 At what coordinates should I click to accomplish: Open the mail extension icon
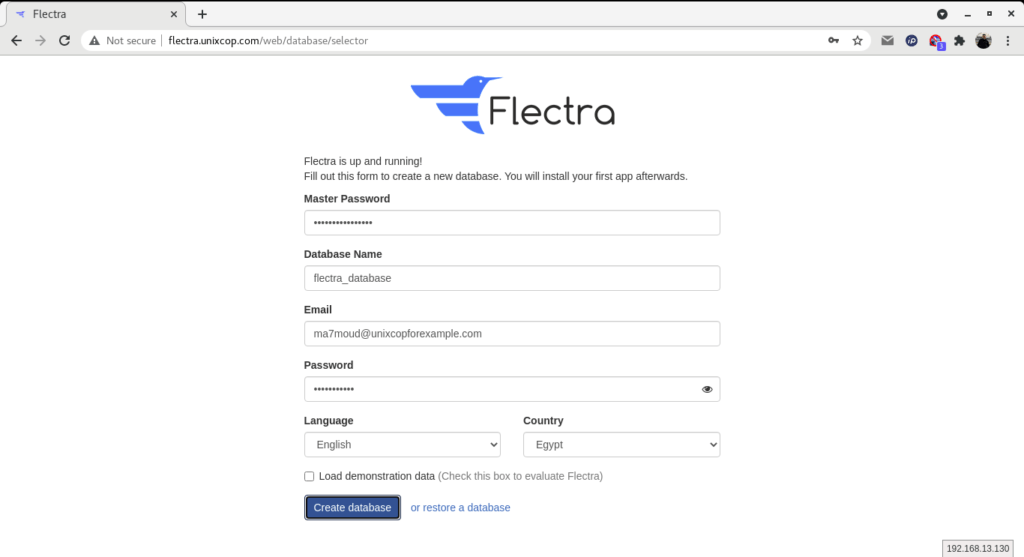click(887, 40)
